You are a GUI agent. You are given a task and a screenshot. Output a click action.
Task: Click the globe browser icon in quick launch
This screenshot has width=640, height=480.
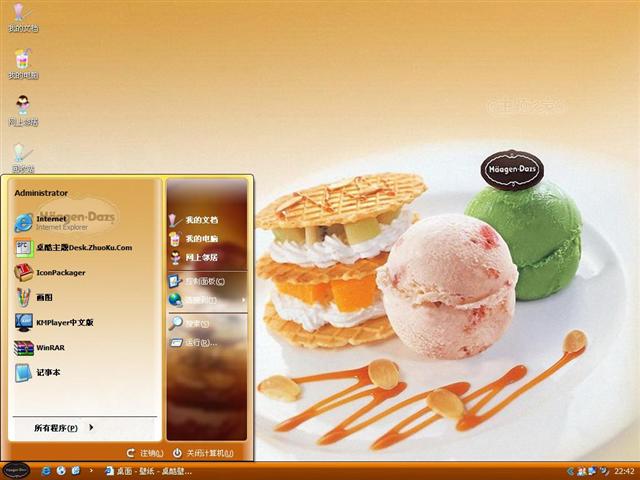tap(61, 471)
